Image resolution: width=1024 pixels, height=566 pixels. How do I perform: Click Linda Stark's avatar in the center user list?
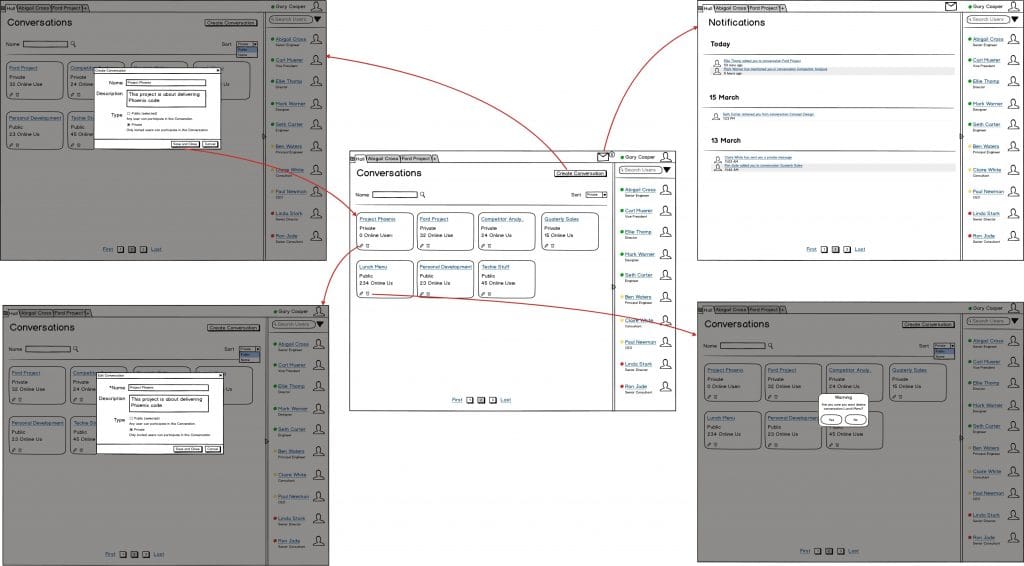665,364
